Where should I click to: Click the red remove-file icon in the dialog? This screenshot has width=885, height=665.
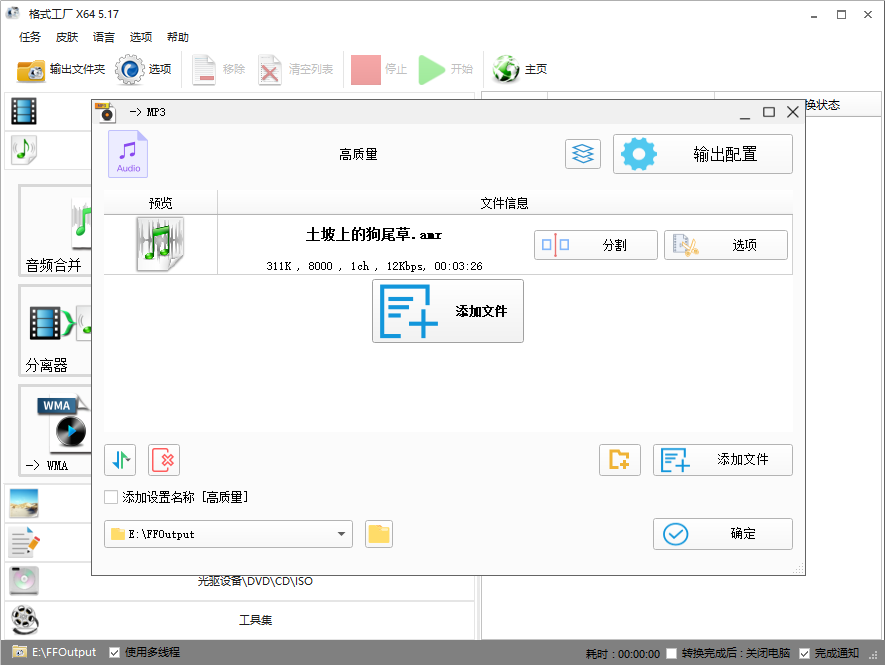point(163,459)
